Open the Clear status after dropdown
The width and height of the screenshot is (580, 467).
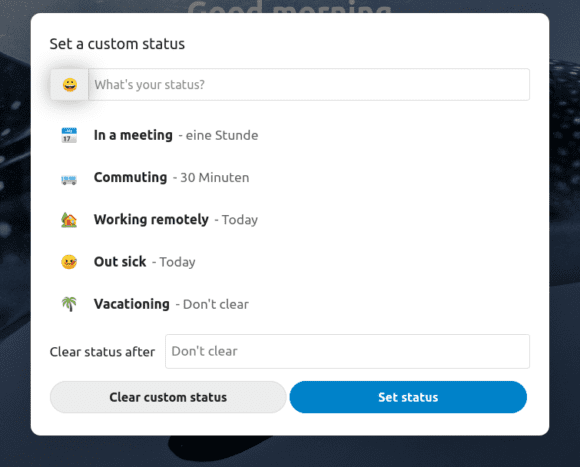pos(347,351)
